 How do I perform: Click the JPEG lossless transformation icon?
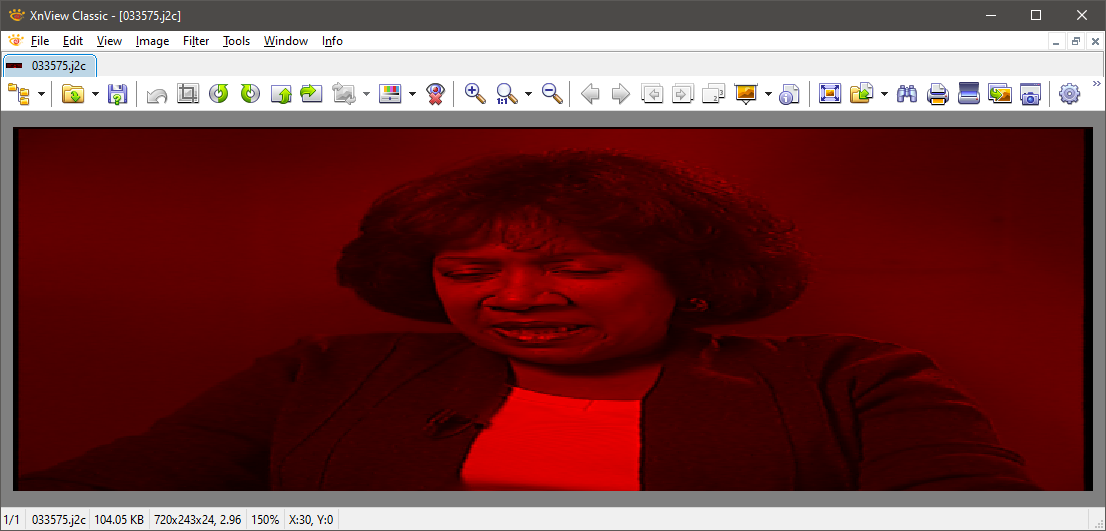(344, 94)
